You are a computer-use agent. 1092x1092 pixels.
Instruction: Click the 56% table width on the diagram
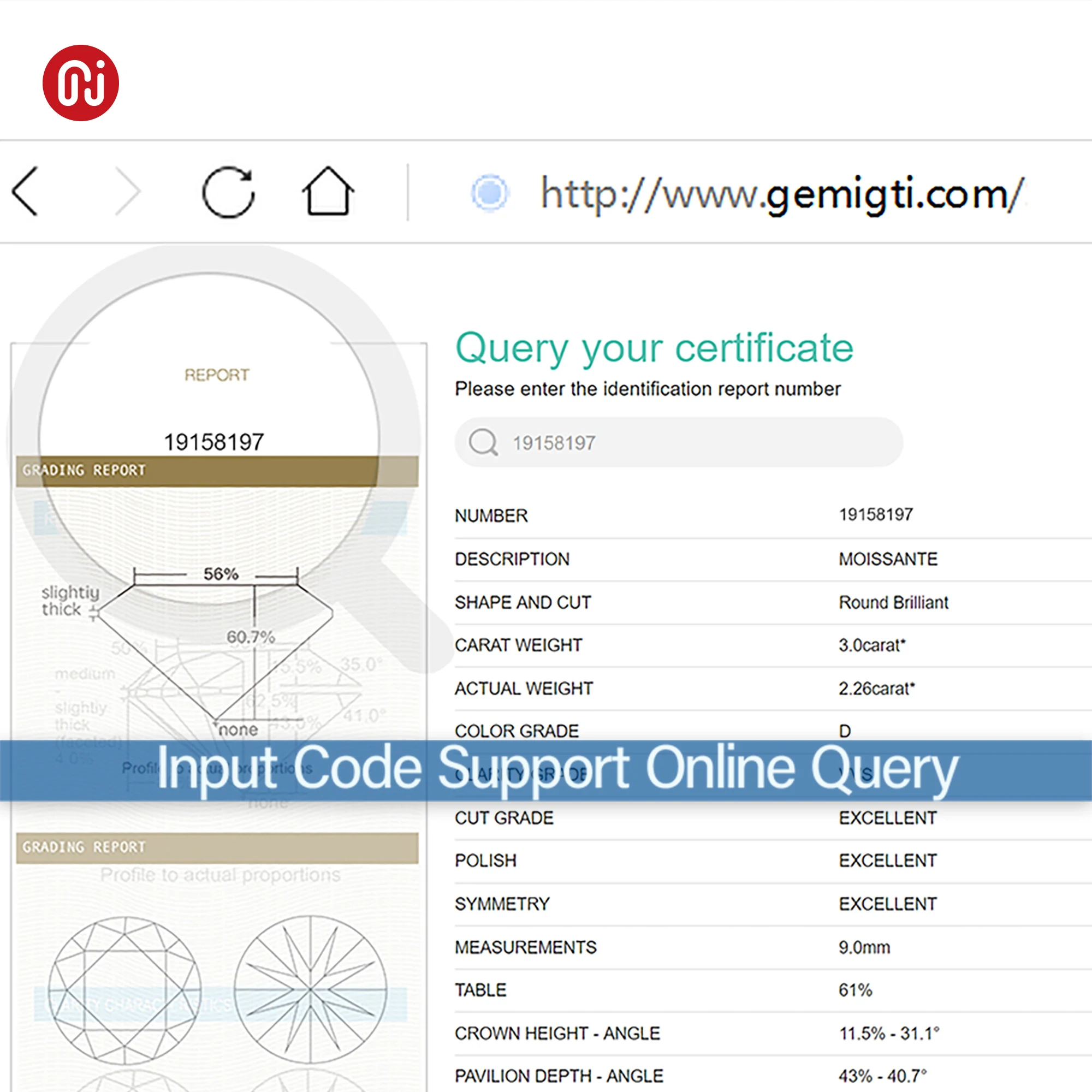pyautogui.click(x=221, y=574)
